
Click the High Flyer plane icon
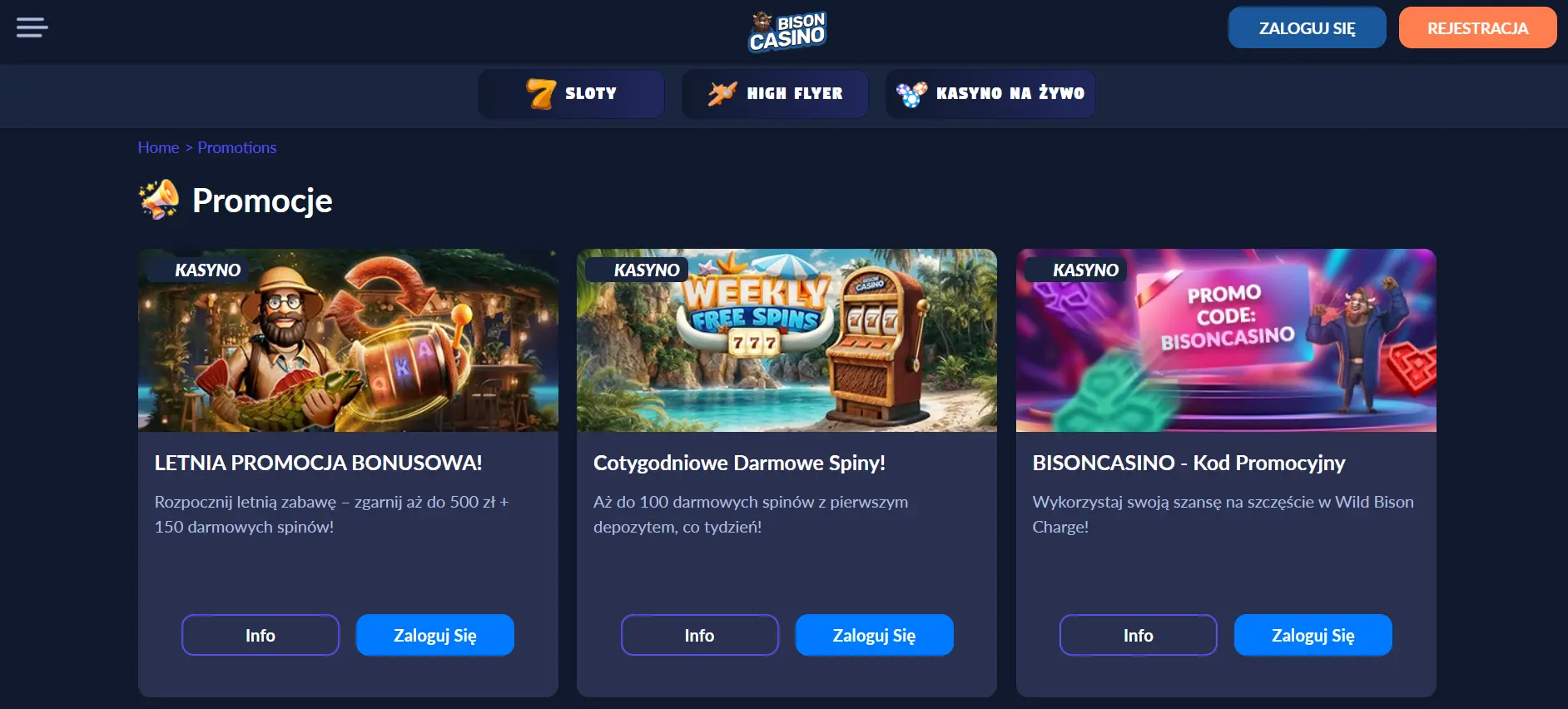[x=722, y=93]
